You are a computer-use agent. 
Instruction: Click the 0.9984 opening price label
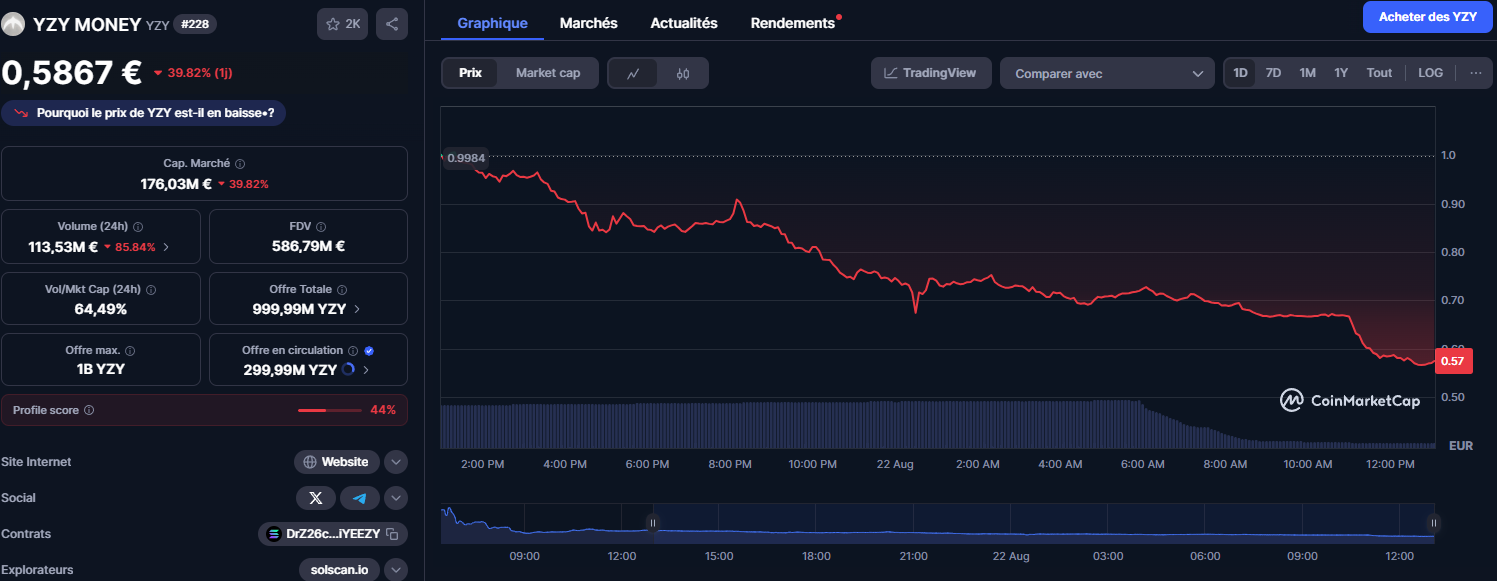(x=465, y=158)
